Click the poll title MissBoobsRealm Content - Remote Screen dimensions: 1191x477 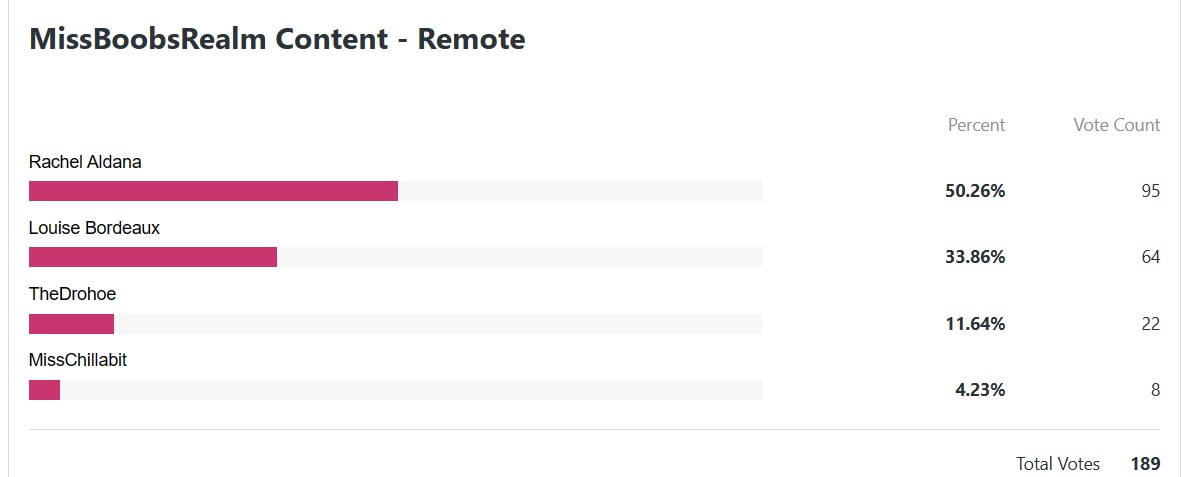[277, 38]
